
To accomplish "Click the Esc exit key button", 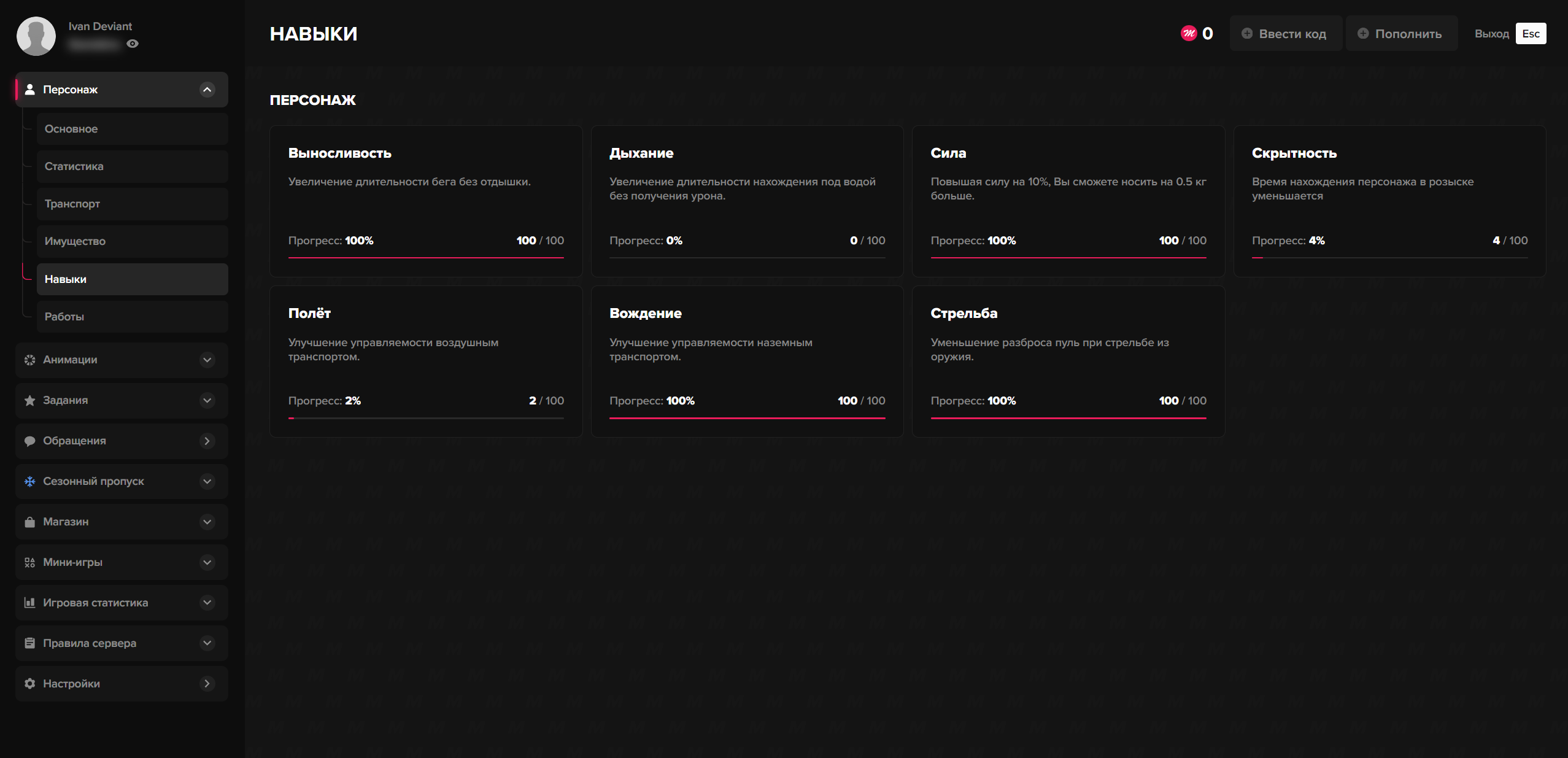I will [x=1531, y=33].
